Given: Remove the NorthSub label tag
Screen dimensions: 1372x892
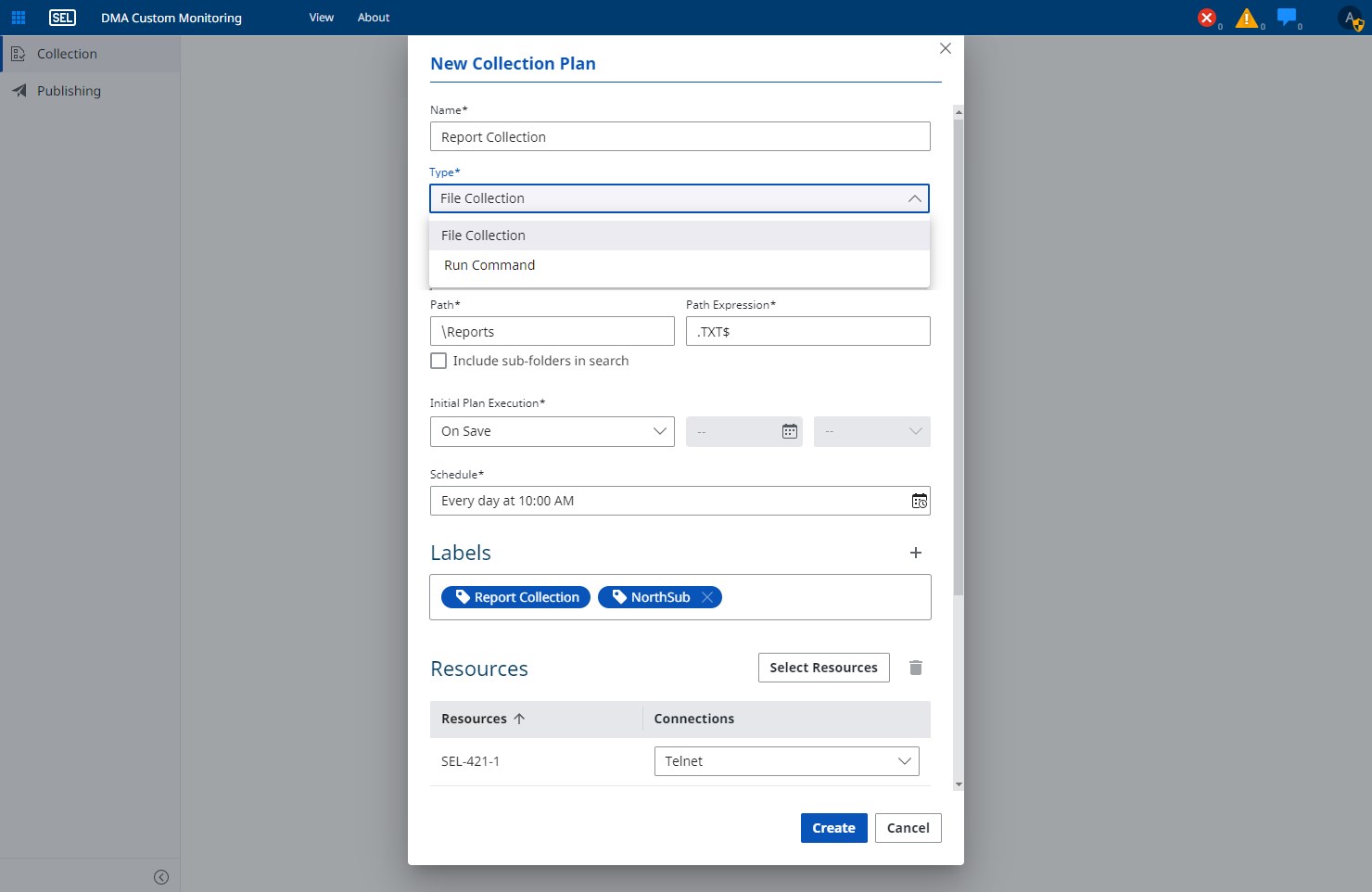Looking at the screenshot, I should tap(707, 597).
